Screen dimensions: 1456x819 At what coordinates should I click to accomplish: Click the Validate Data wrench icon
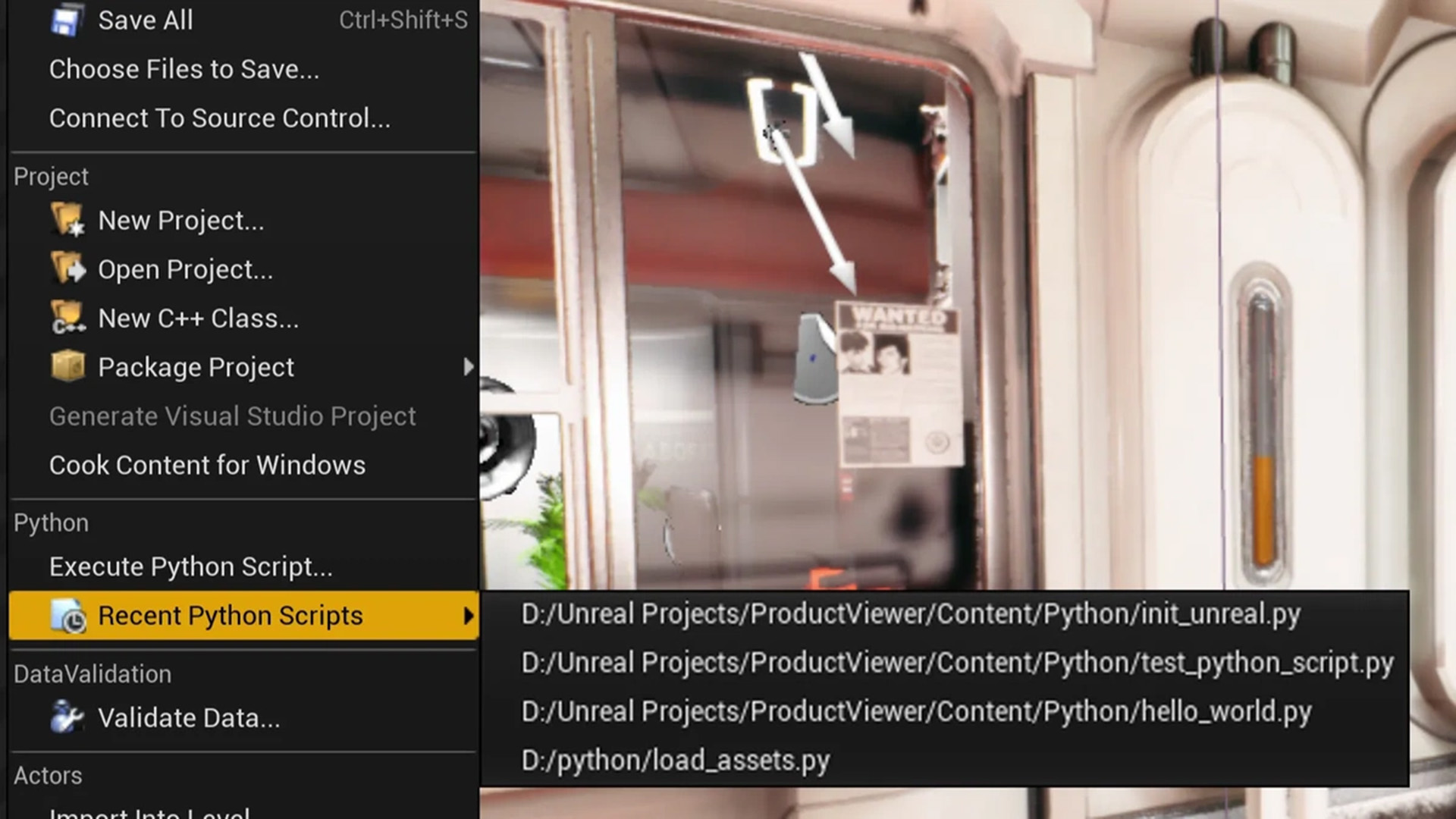[67, 717]
